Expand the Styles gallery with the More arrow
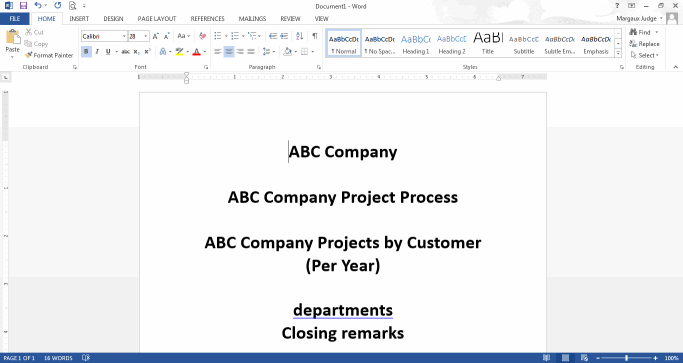The height and width of the screenshot is (363, 683). pyautogui.click(x=618, y=53)
